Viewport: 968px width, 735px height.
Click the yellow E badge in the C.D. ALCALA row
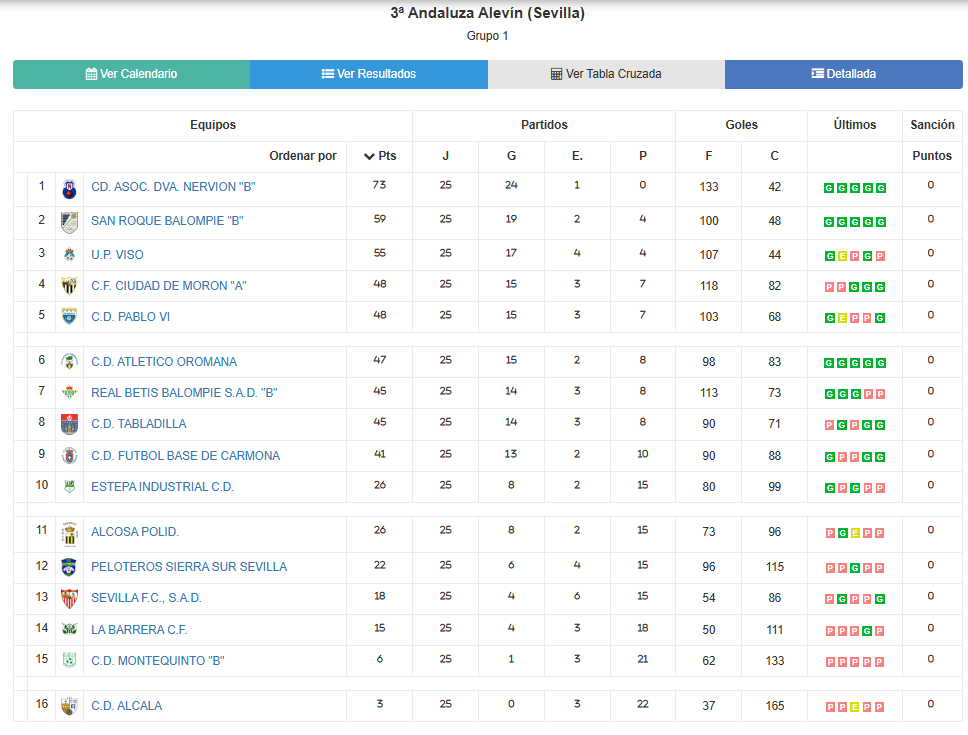(854, 707)
